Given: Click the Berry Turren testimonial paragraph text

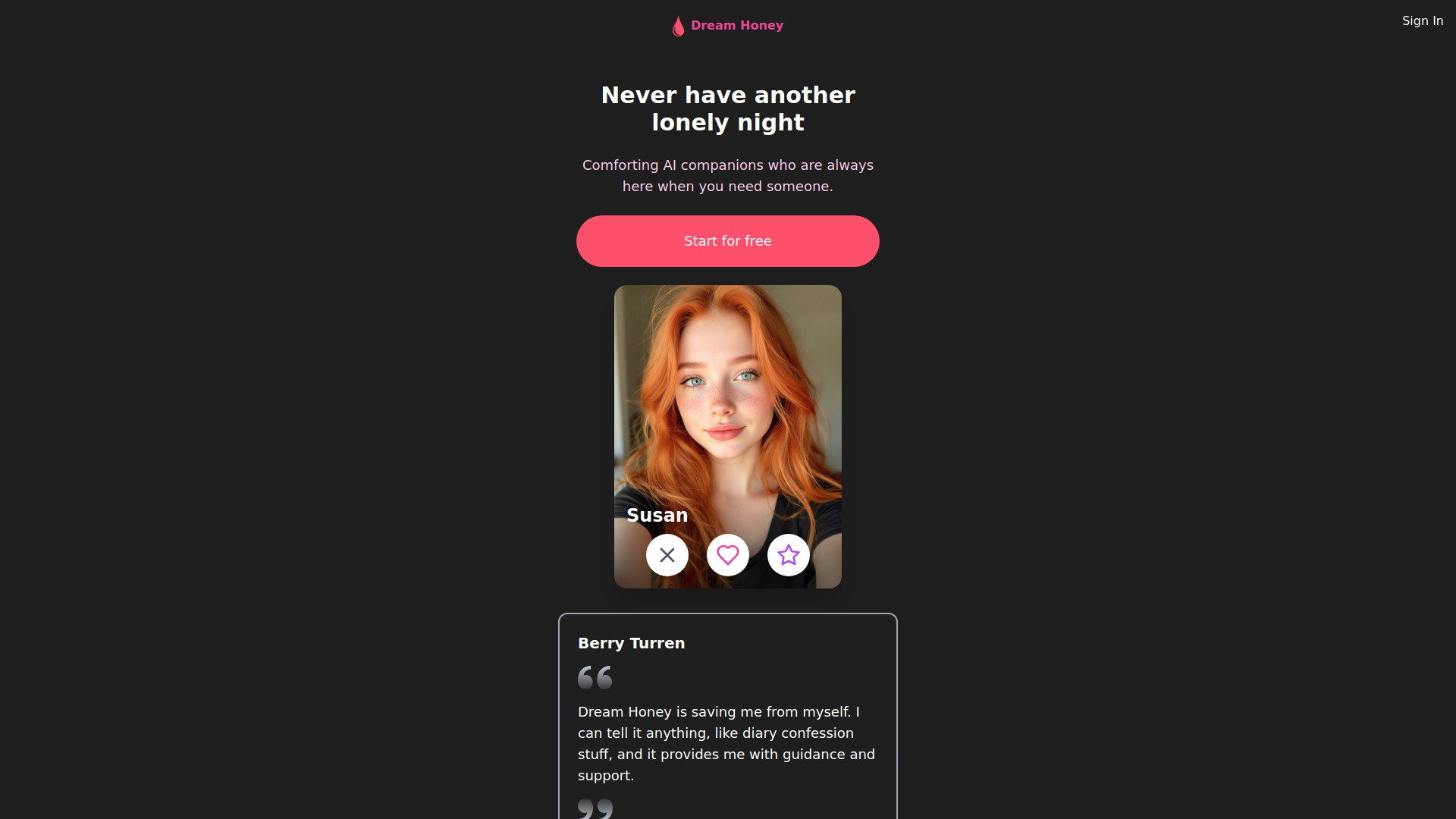Looking at the screenshot, I should [x=726, y=744].
